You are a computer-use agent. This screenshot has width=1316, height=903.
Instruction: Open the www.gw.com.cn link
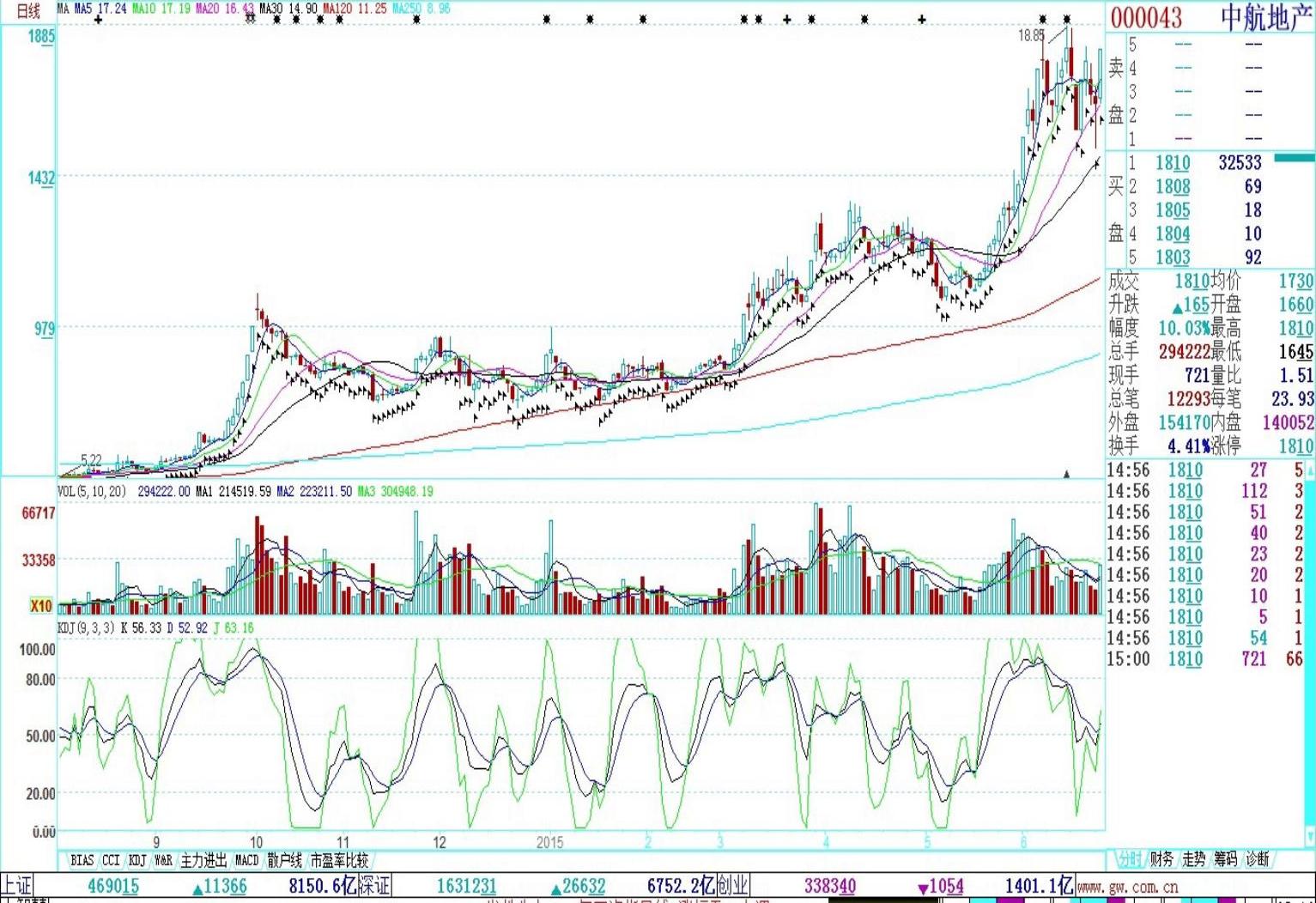tap(1127, 887)
